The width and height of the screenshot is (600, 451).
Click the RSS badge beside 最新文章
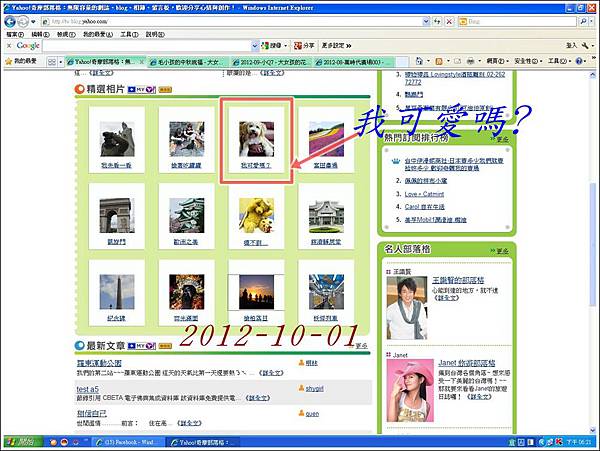coord(165,346)
